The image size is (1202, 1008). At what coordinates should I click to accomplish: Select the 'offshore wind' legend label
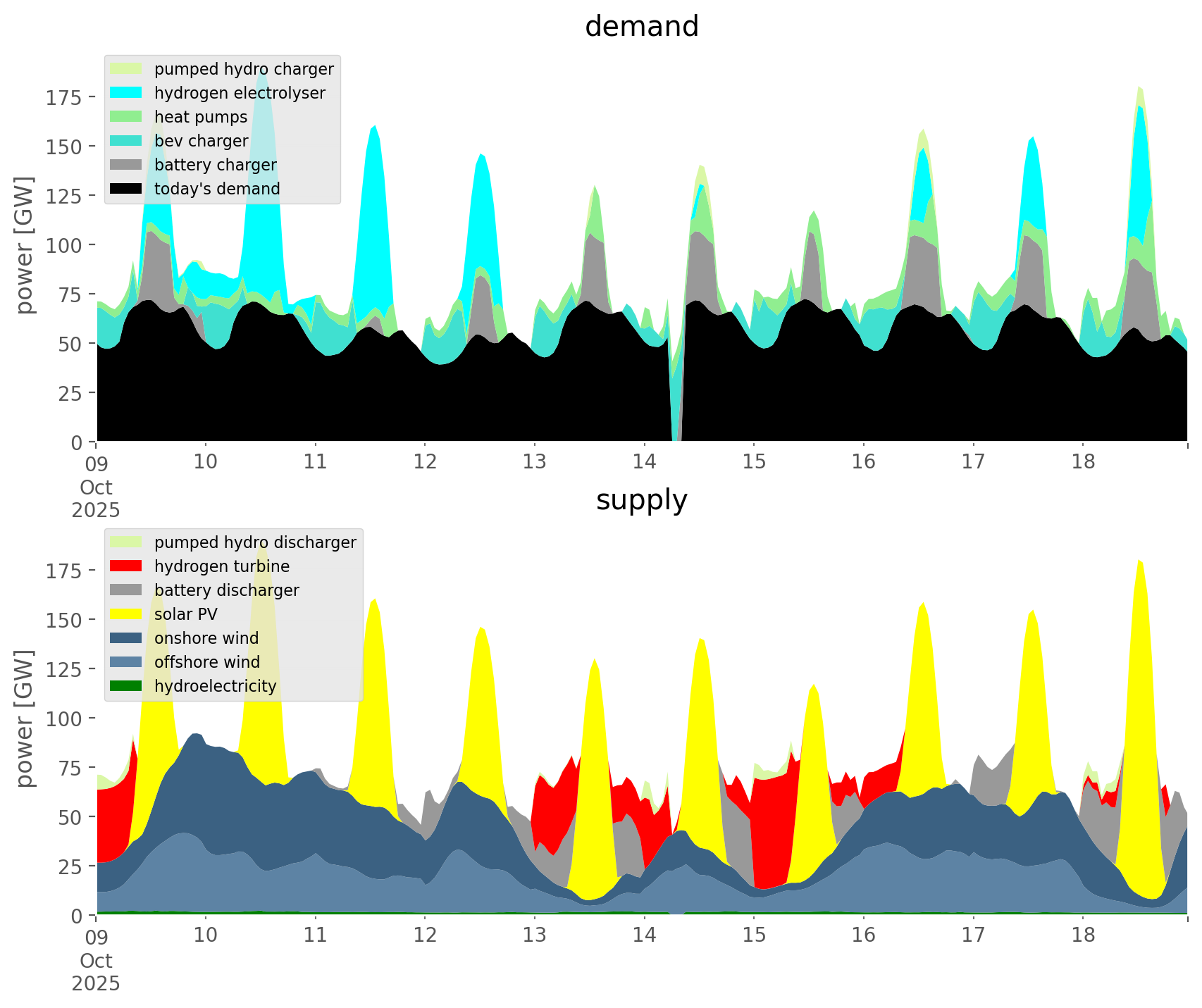tap(206, 662)
